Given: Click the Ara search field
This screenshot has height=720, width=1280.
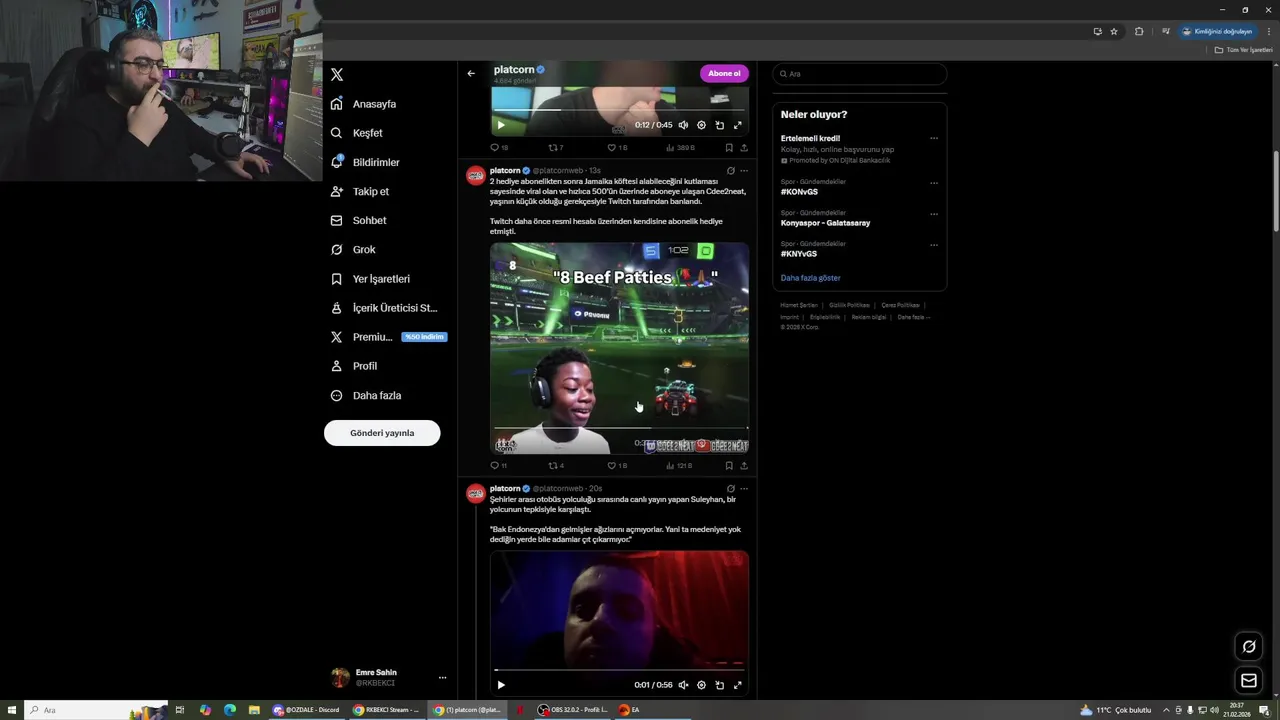Looking at the screenshot, I should [x=860, y=74].
